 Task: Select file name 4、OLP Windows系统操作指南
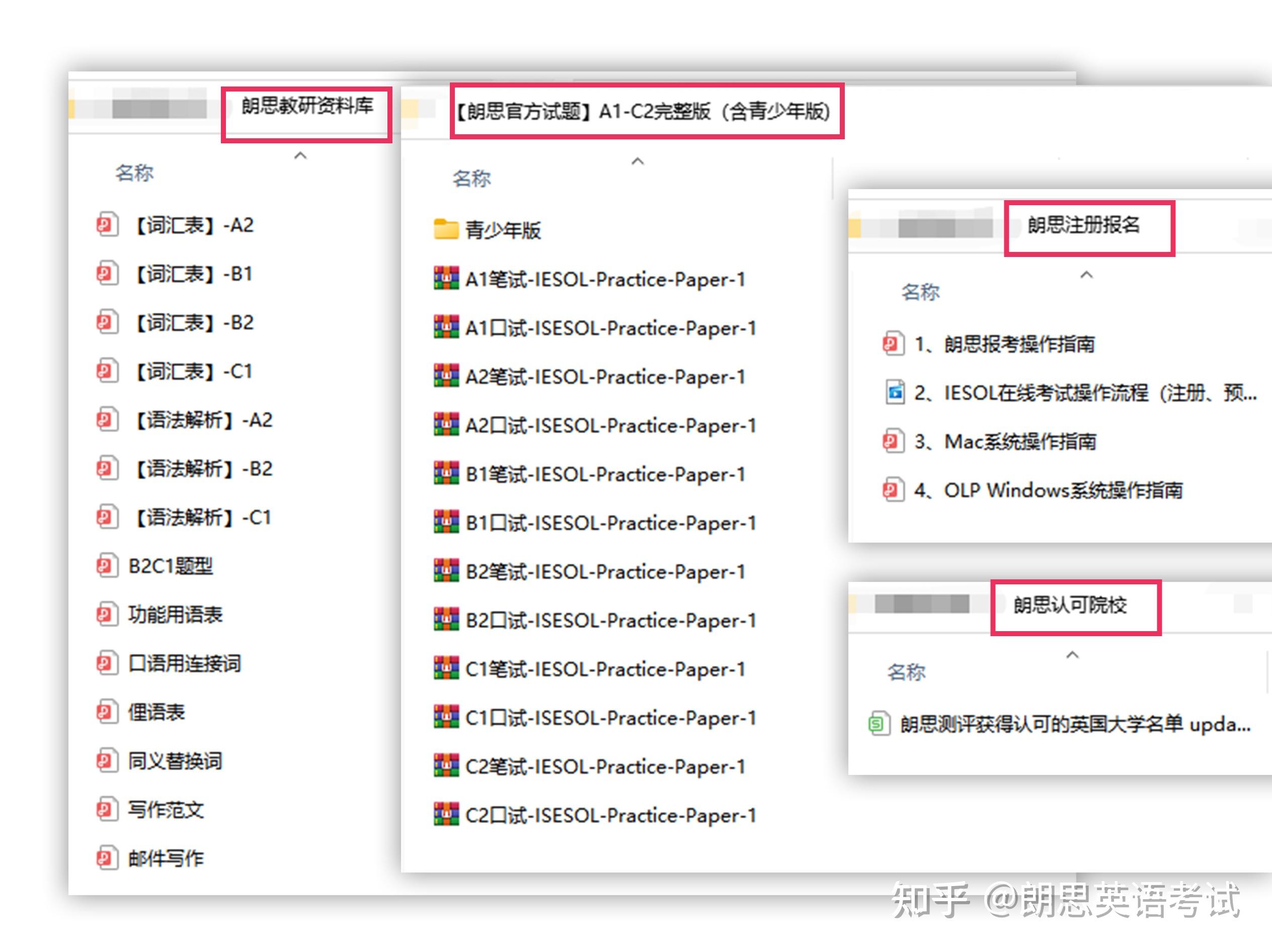[1049, 490]
